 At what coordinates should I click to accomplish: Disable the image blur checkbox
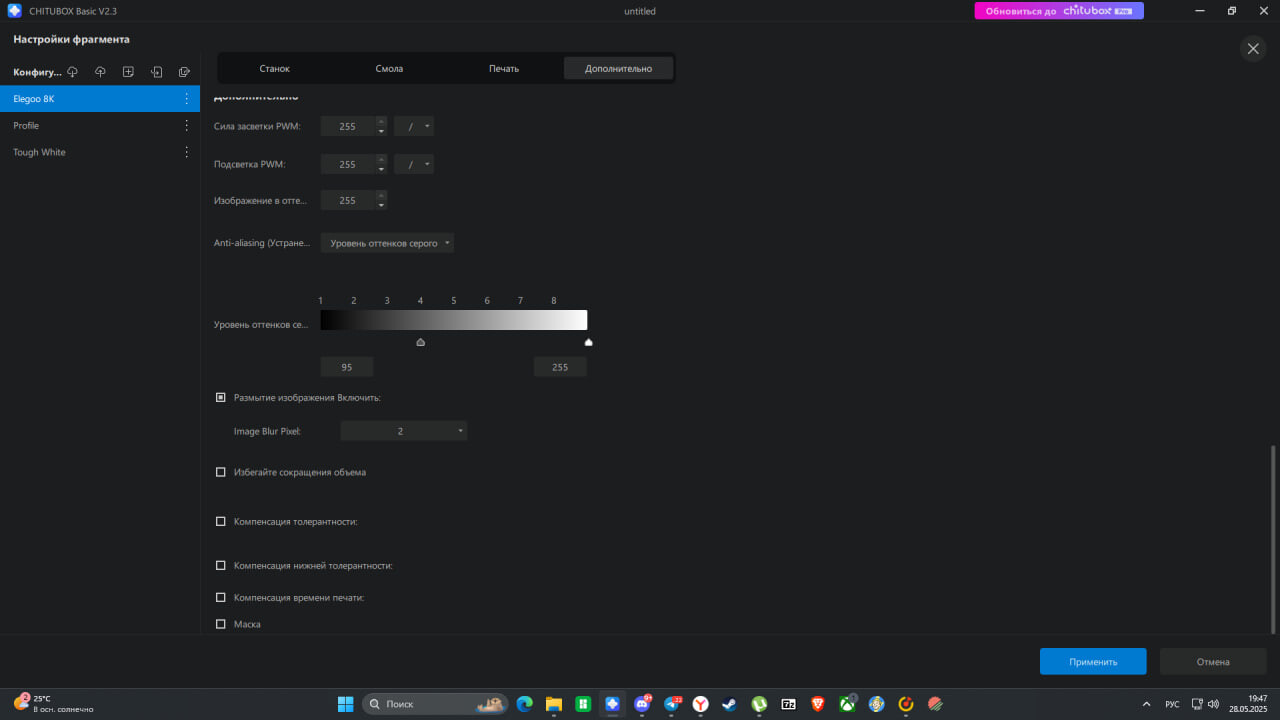[221, 397]
